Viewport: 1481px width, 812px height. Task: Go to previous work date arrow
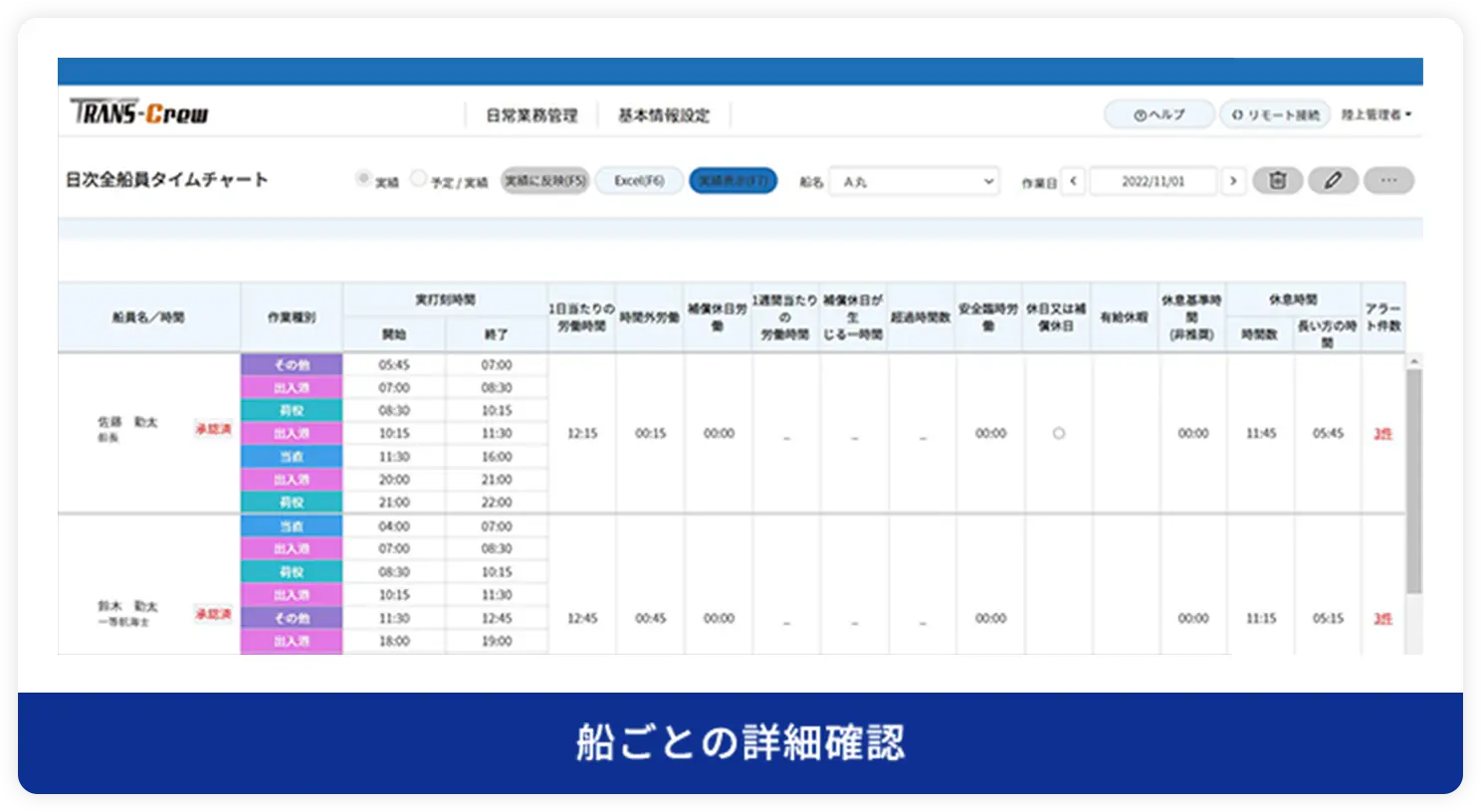pyautogui.click(x=1073, y=181)
